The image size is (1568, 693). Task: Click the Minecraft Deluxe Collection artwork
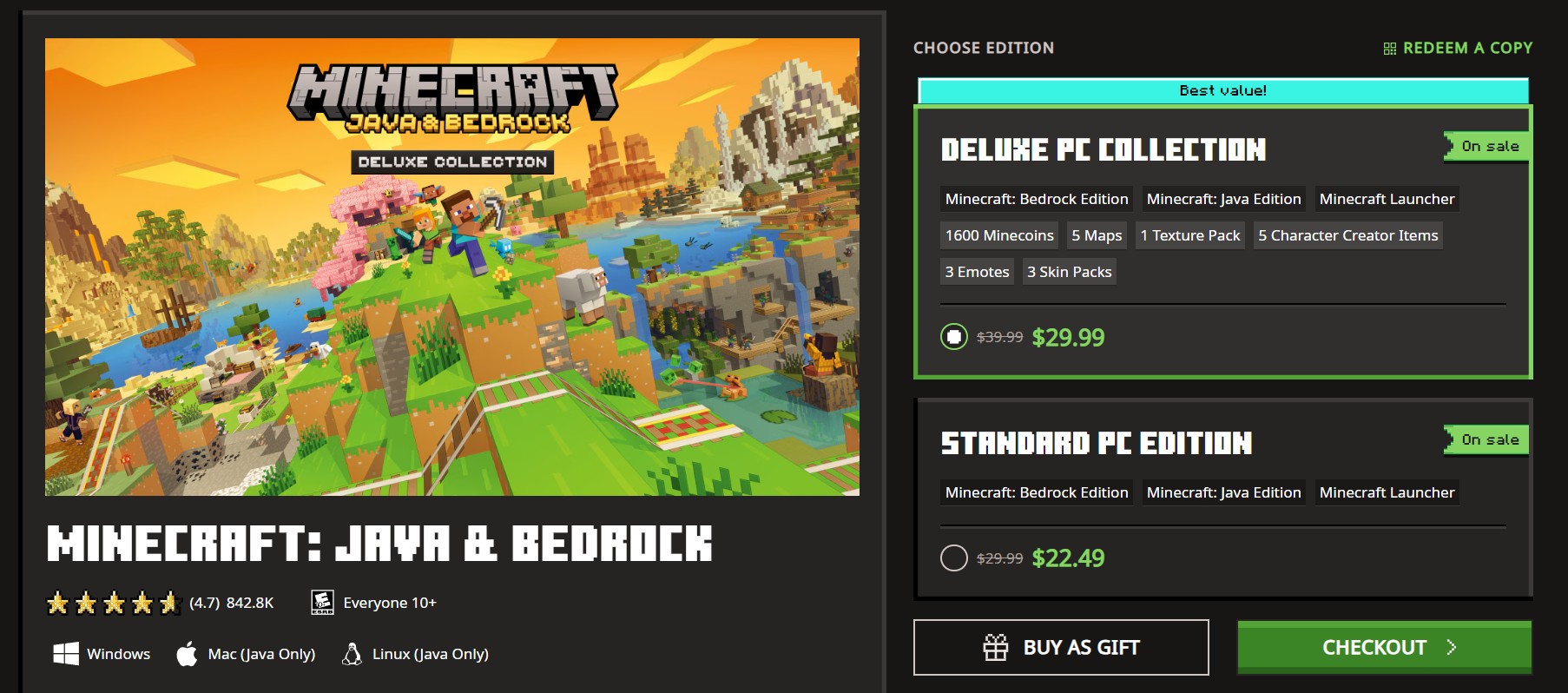click(x=452, y=267)
